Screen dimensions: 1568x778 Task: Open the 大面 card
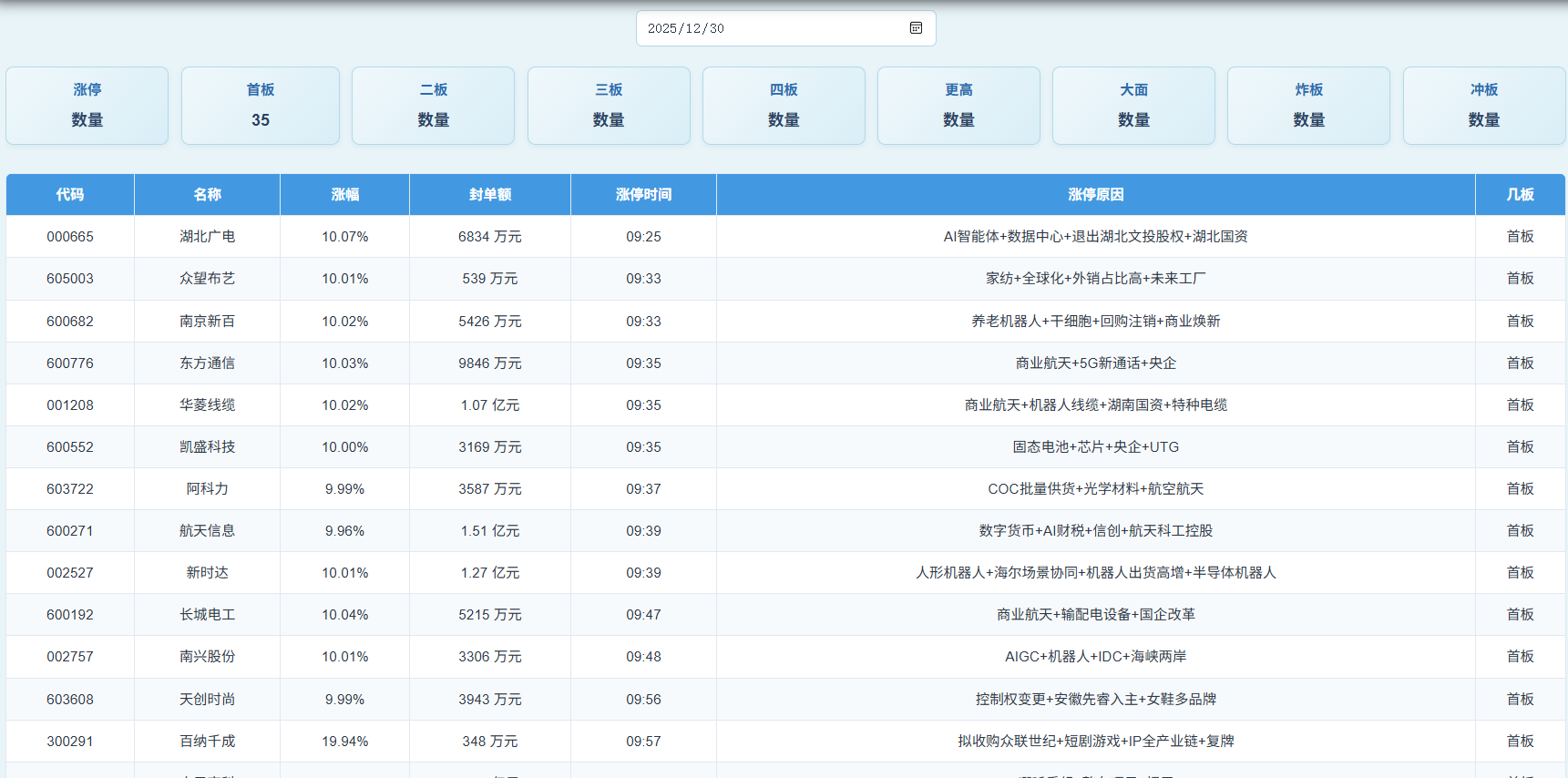pyautogui.click(x=1133, y=106)
